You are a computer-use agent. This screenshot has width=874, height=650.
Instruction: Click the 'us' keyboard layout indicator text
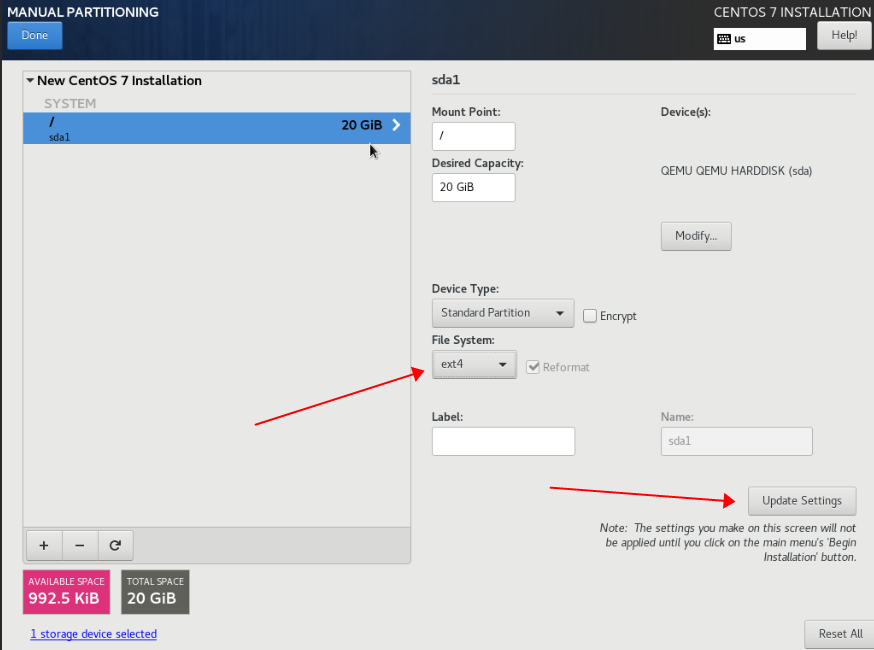click(x=740, y=39)
